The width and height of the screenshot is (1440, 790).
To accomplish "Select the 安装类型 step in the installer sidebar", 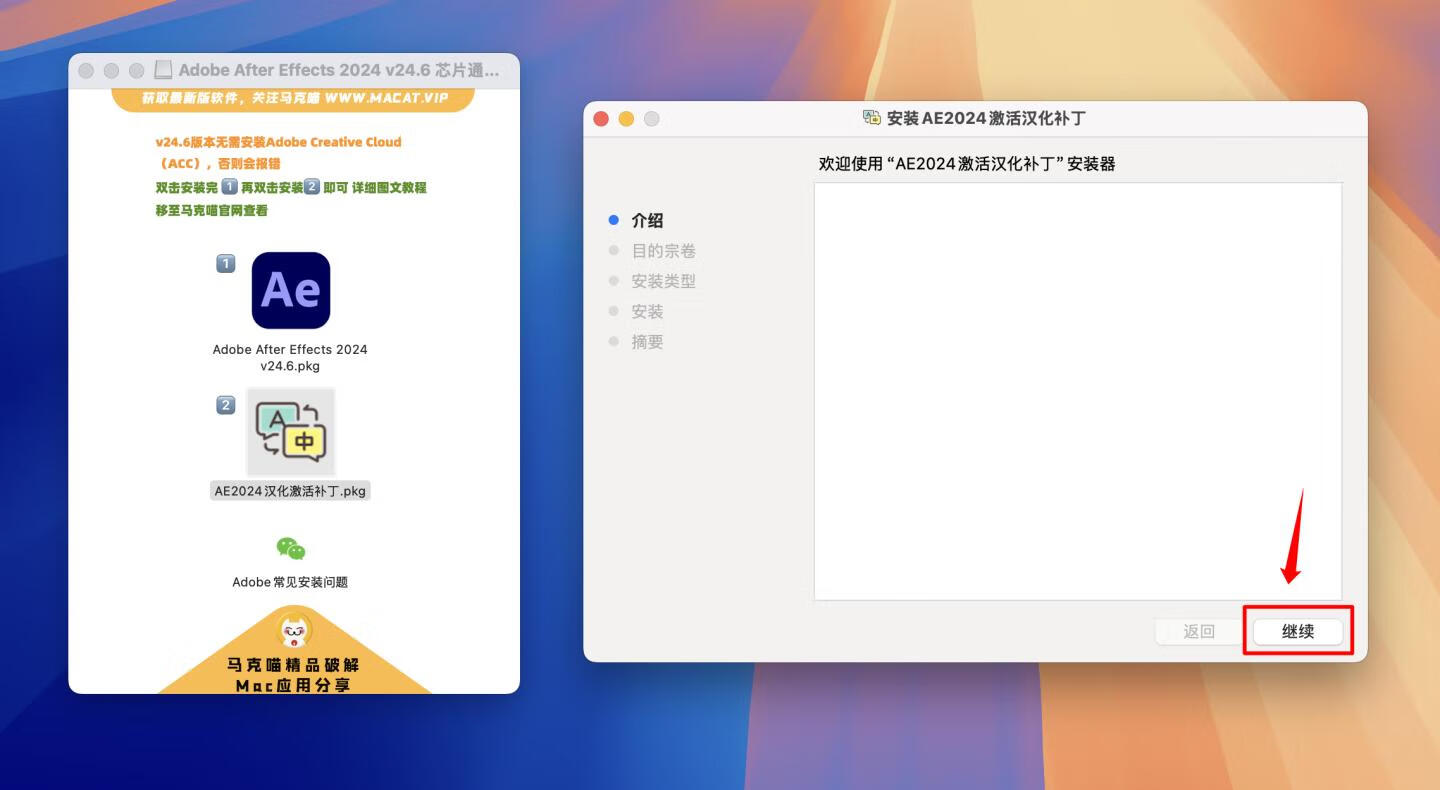I will (663, 281).
